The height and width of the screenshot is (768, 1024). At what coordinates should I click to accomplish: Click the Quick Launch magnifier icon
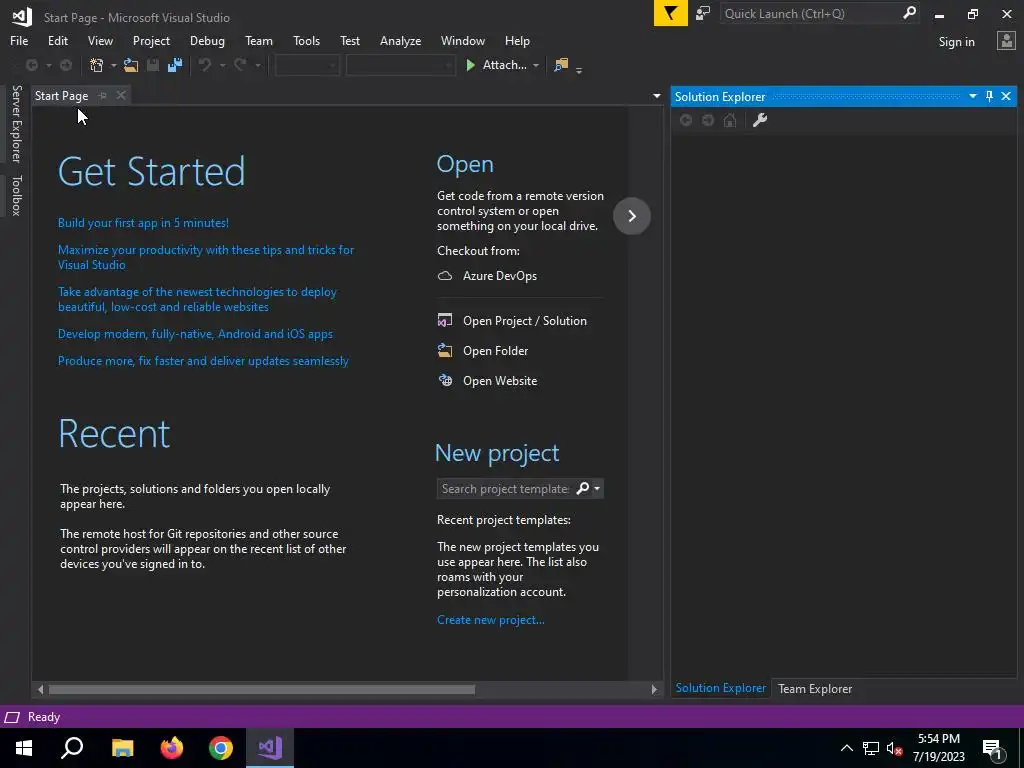tap(909, 13)
